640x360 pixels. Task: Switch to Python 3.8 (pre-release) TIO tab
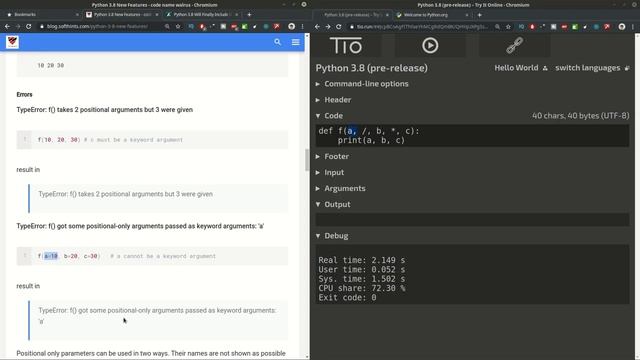353,15
